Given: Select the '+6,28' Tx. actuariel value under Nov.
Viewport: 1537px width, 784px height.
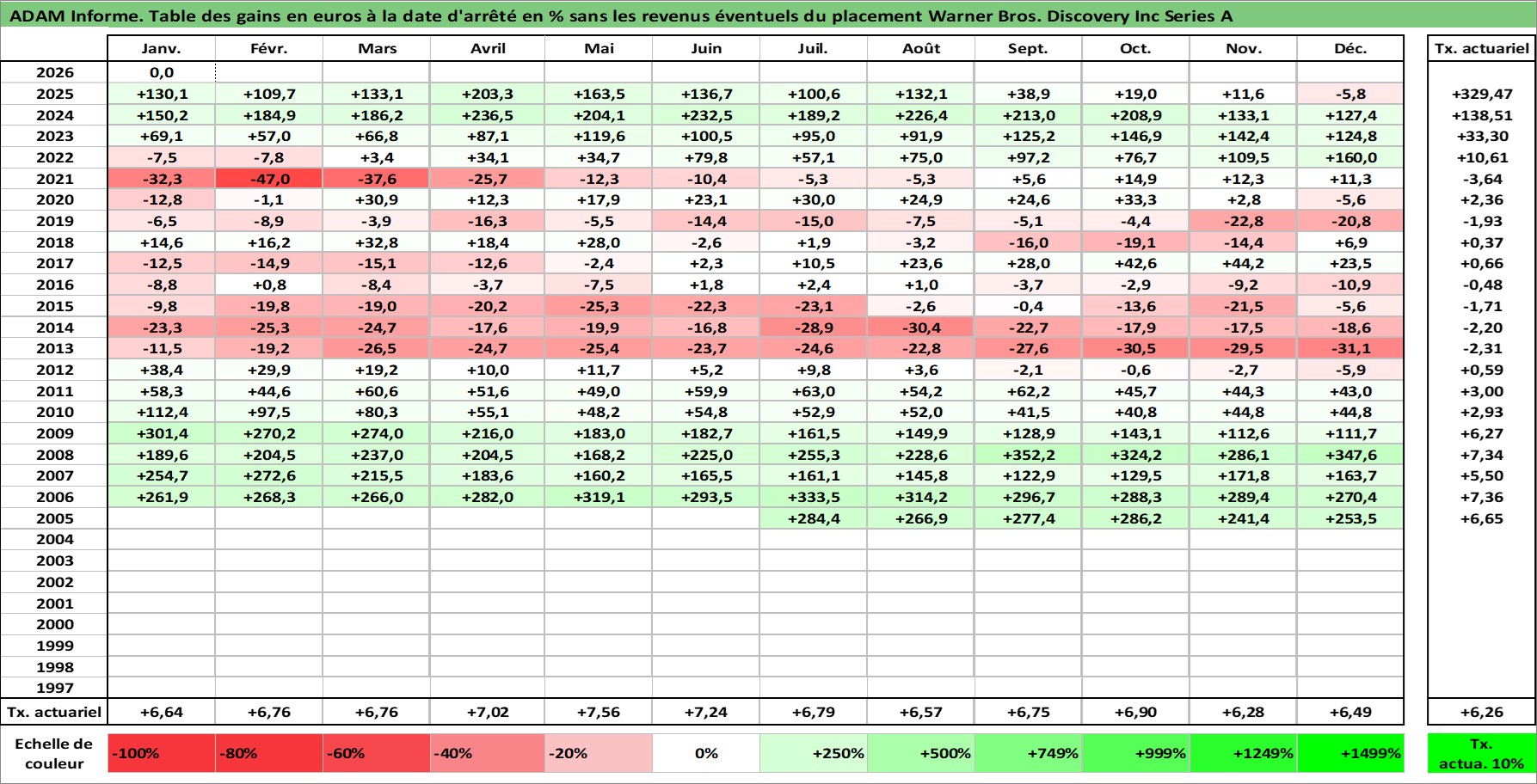Looking at the screenshot, I should [1243, 712].
